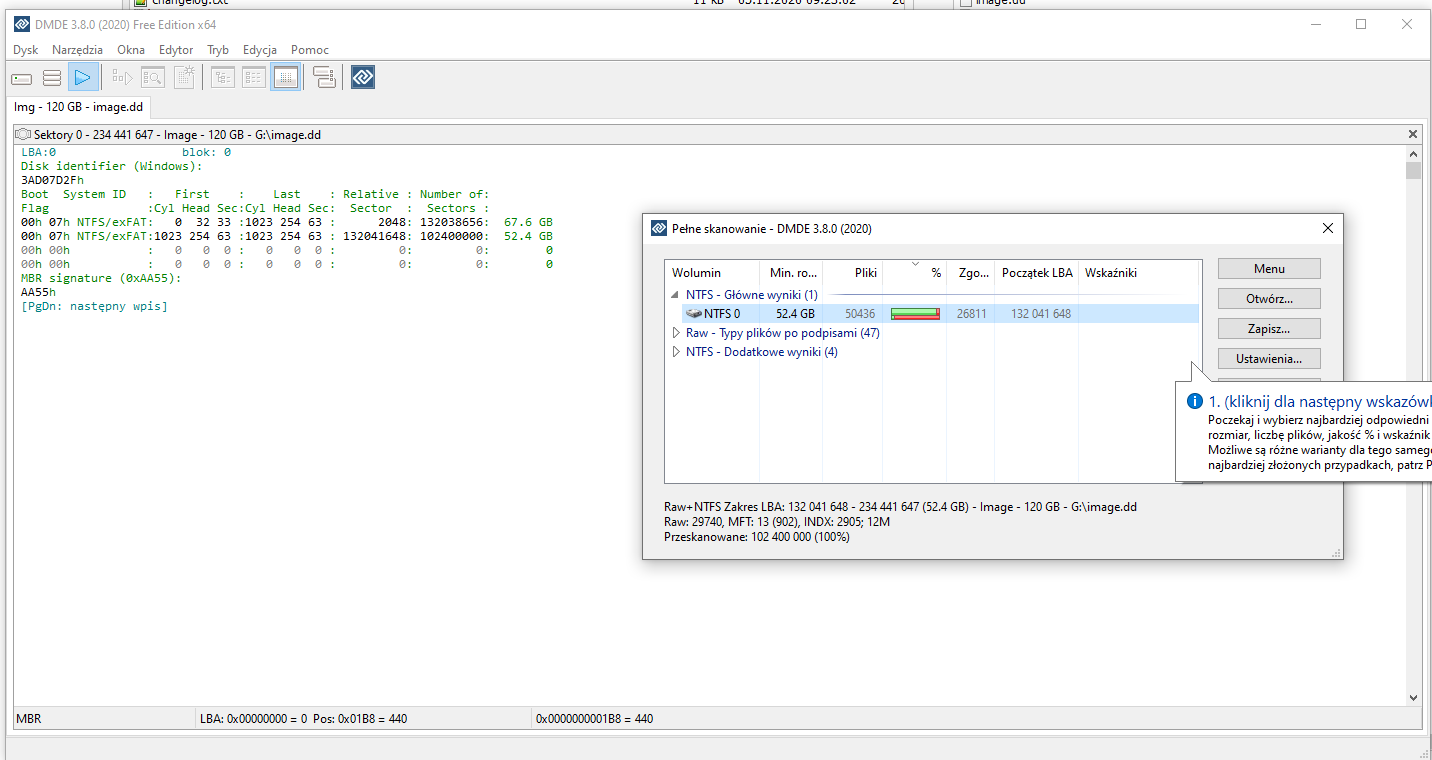
Task: Open the Edycja menu
Action: 260,49
